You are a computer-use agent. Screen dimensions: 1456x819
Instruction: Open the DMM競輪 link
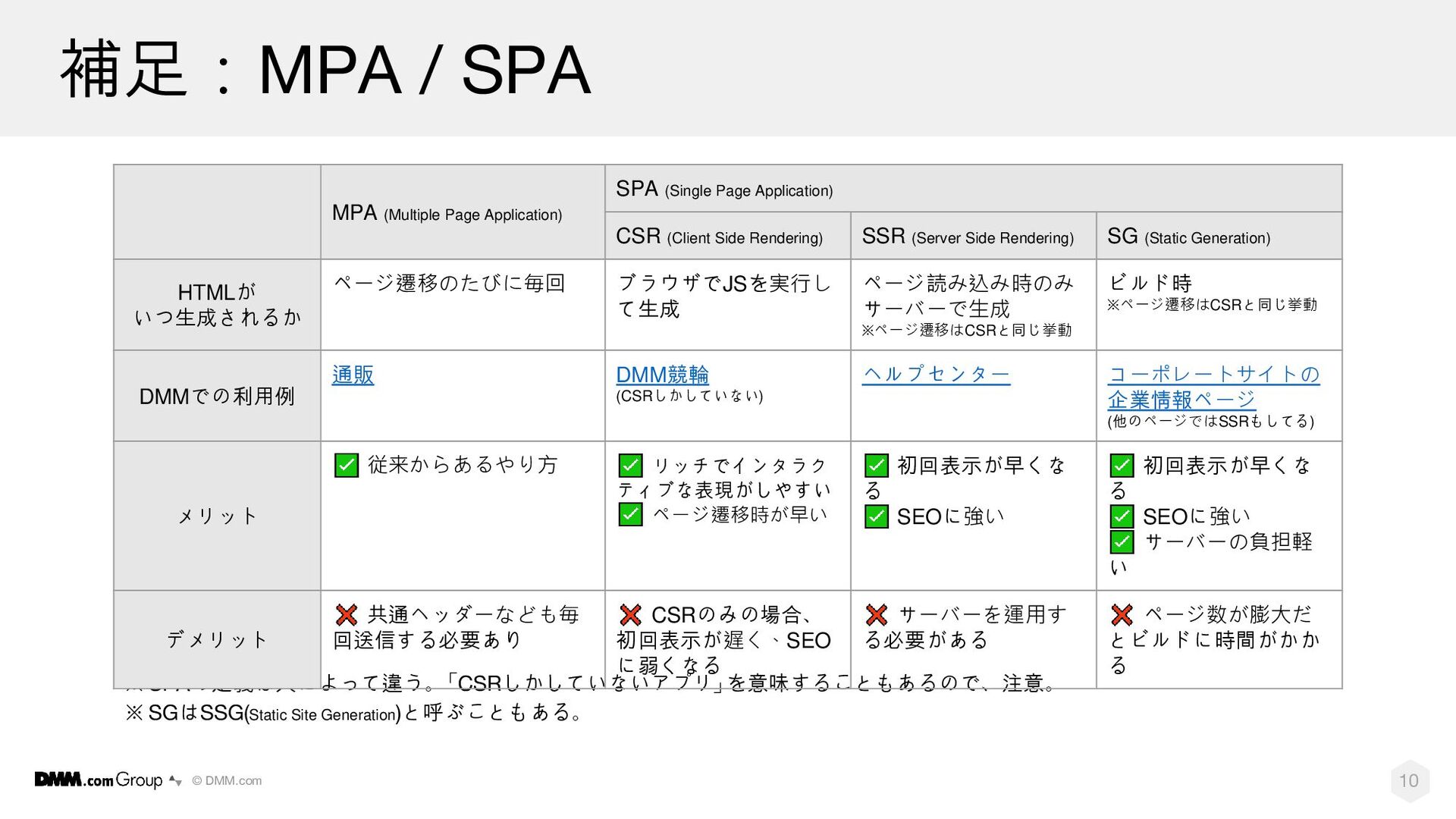coord(662,375)
